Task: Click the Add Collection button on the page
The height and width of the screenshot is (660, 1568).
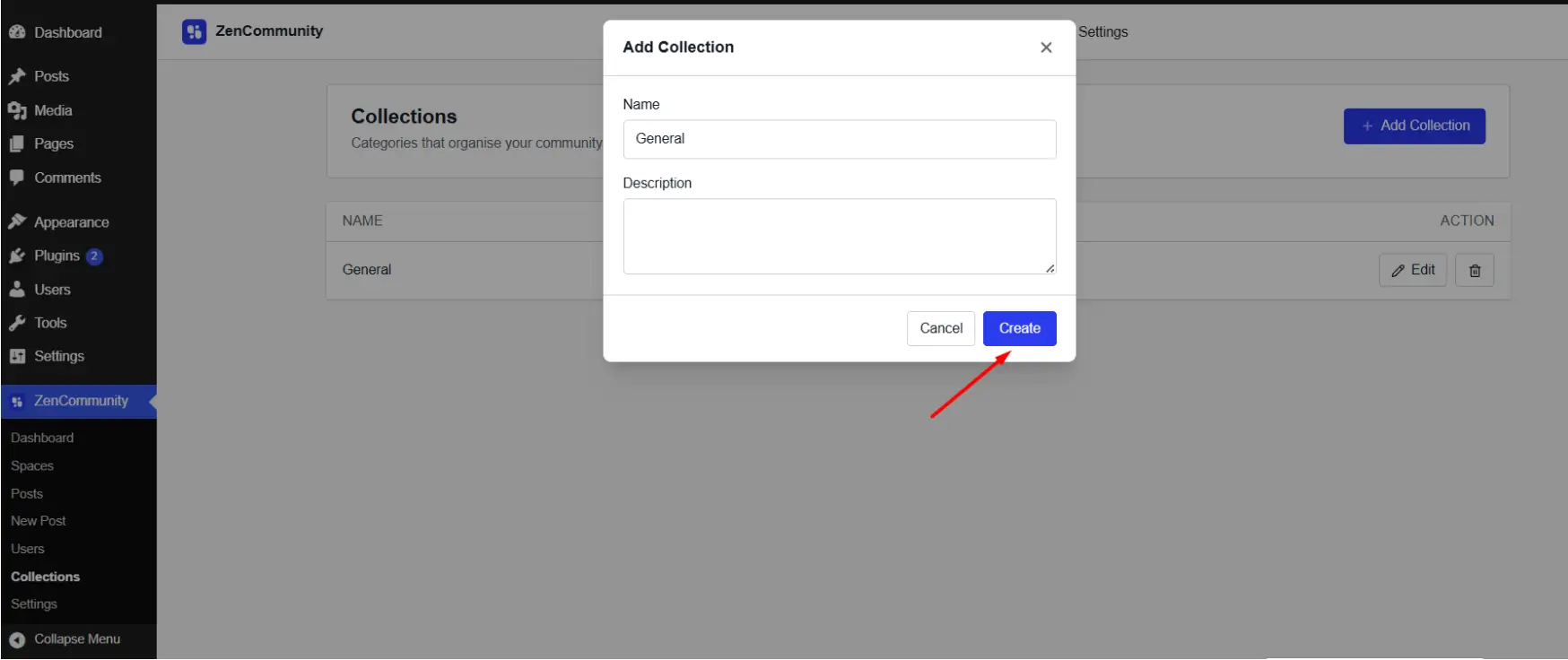Action: pos(1415,126)
